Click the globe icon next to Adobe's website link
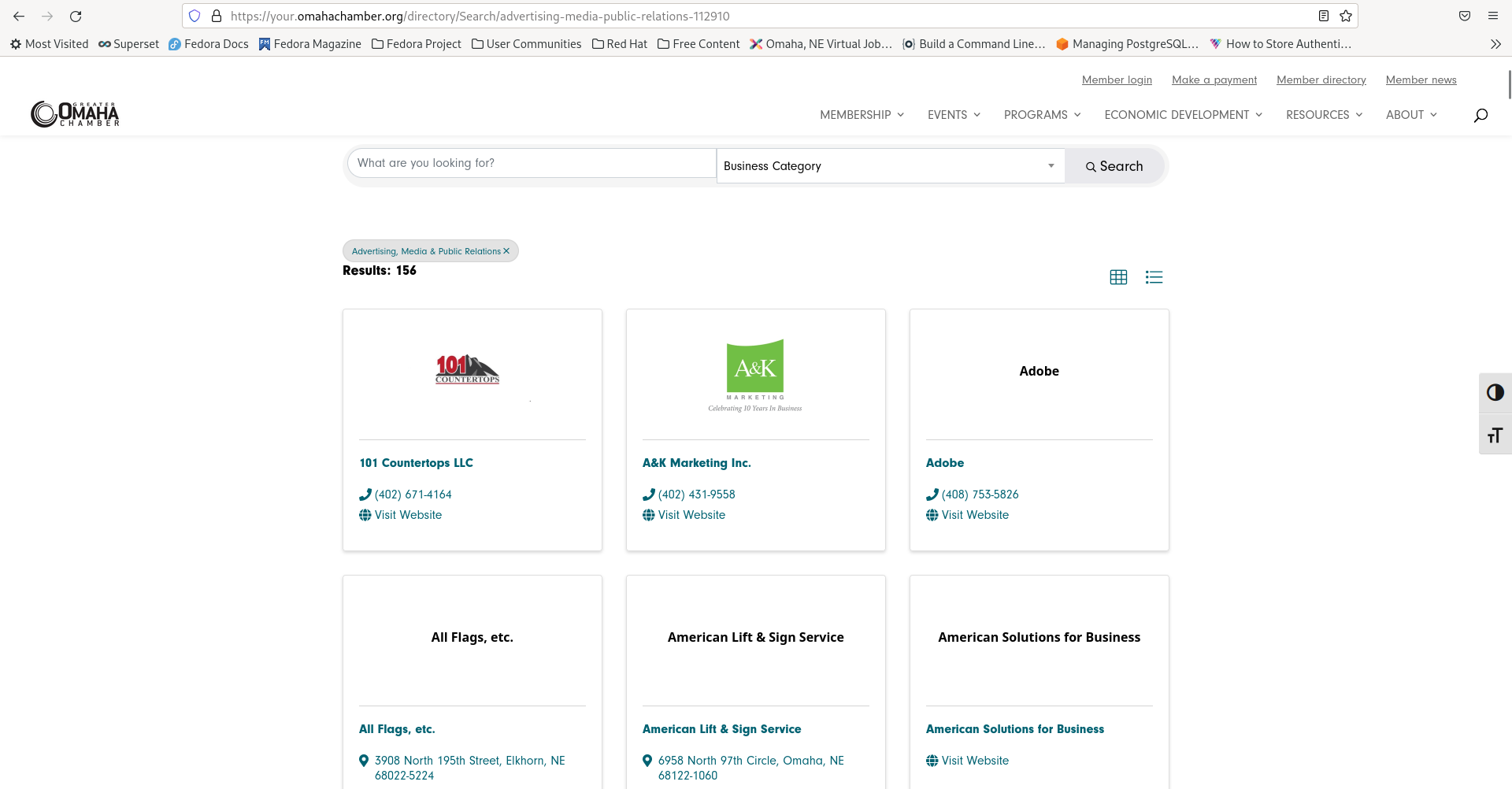 932,515
